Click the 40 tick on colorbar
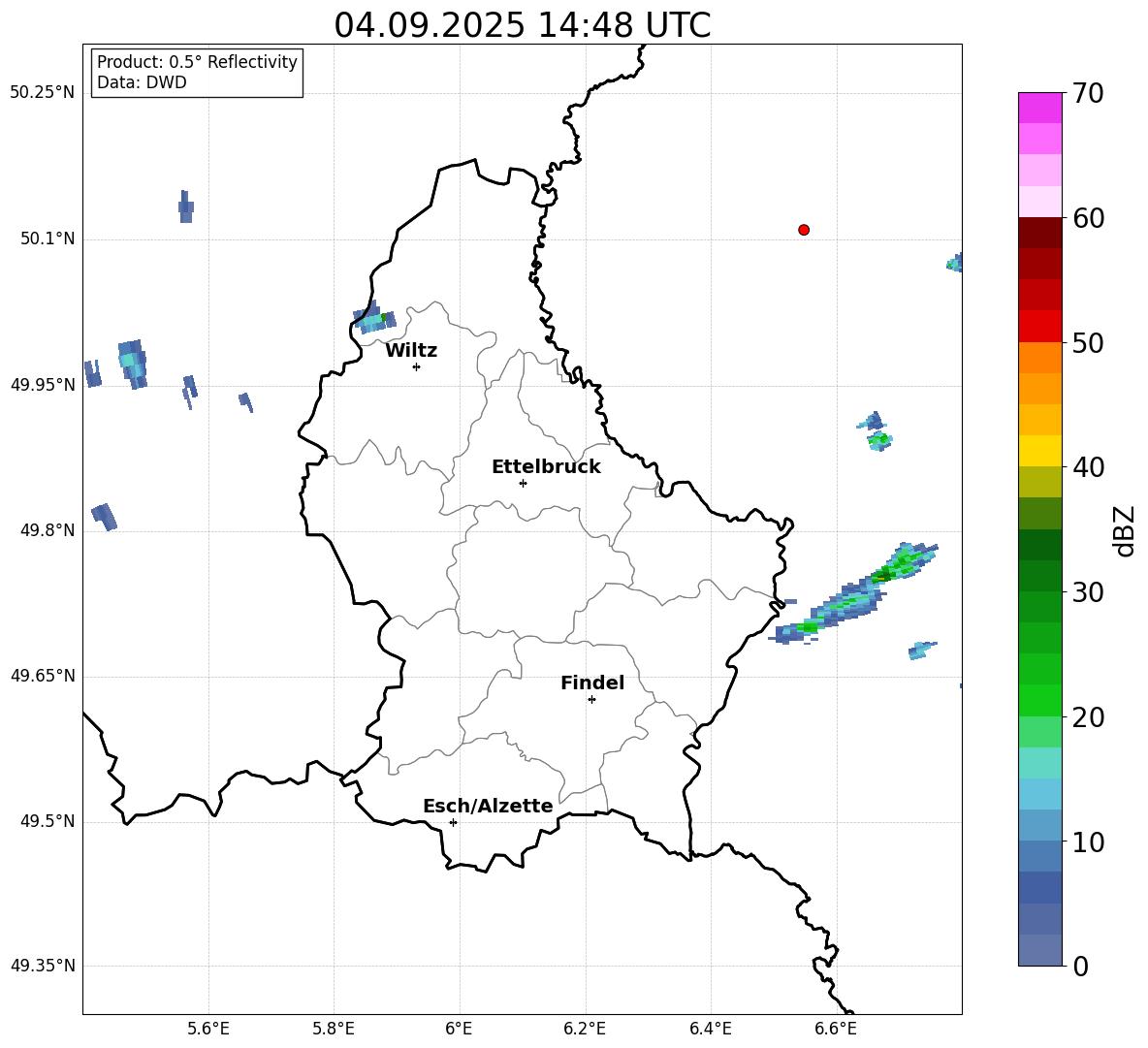The image size is (1148, 1048). click(1088, 467)
